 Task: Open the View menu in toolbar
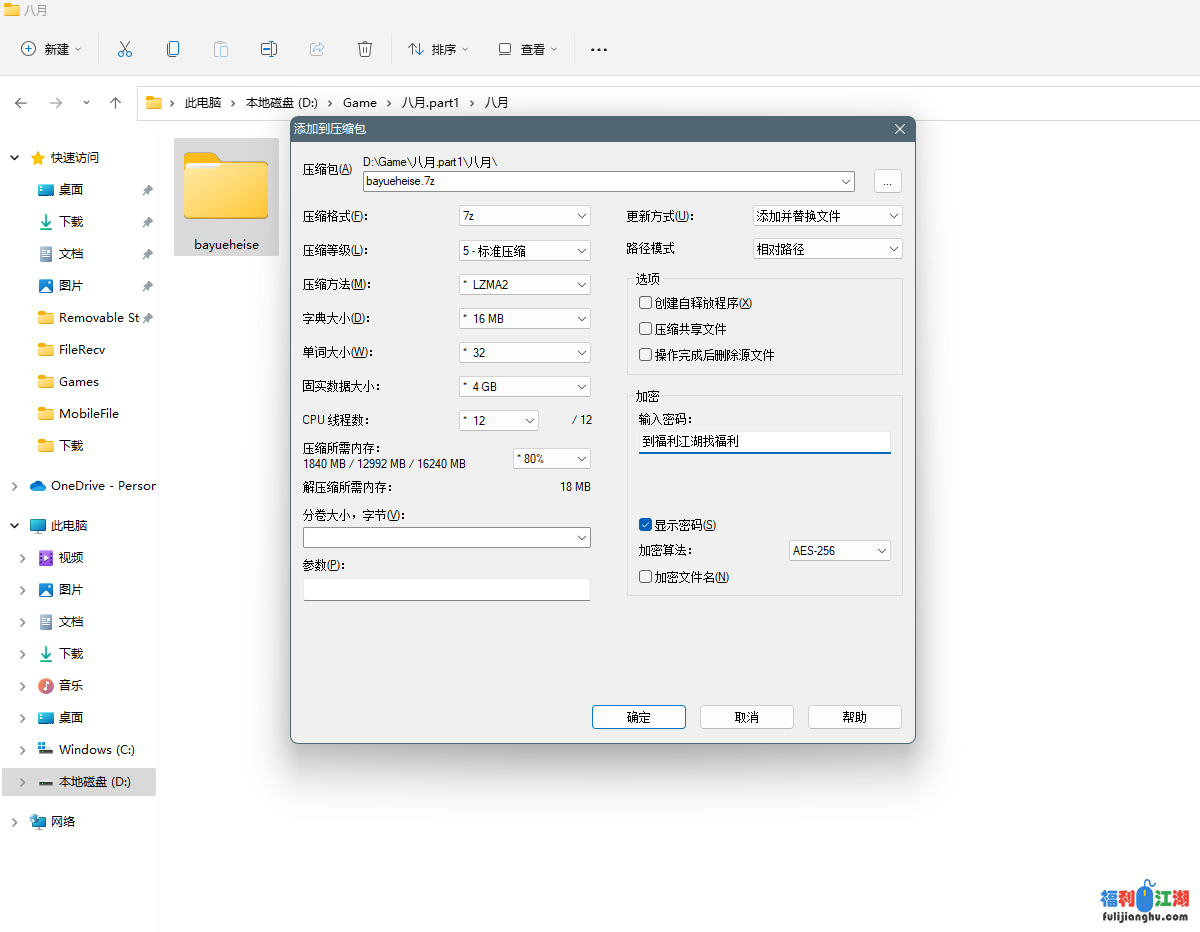[528, 49]
